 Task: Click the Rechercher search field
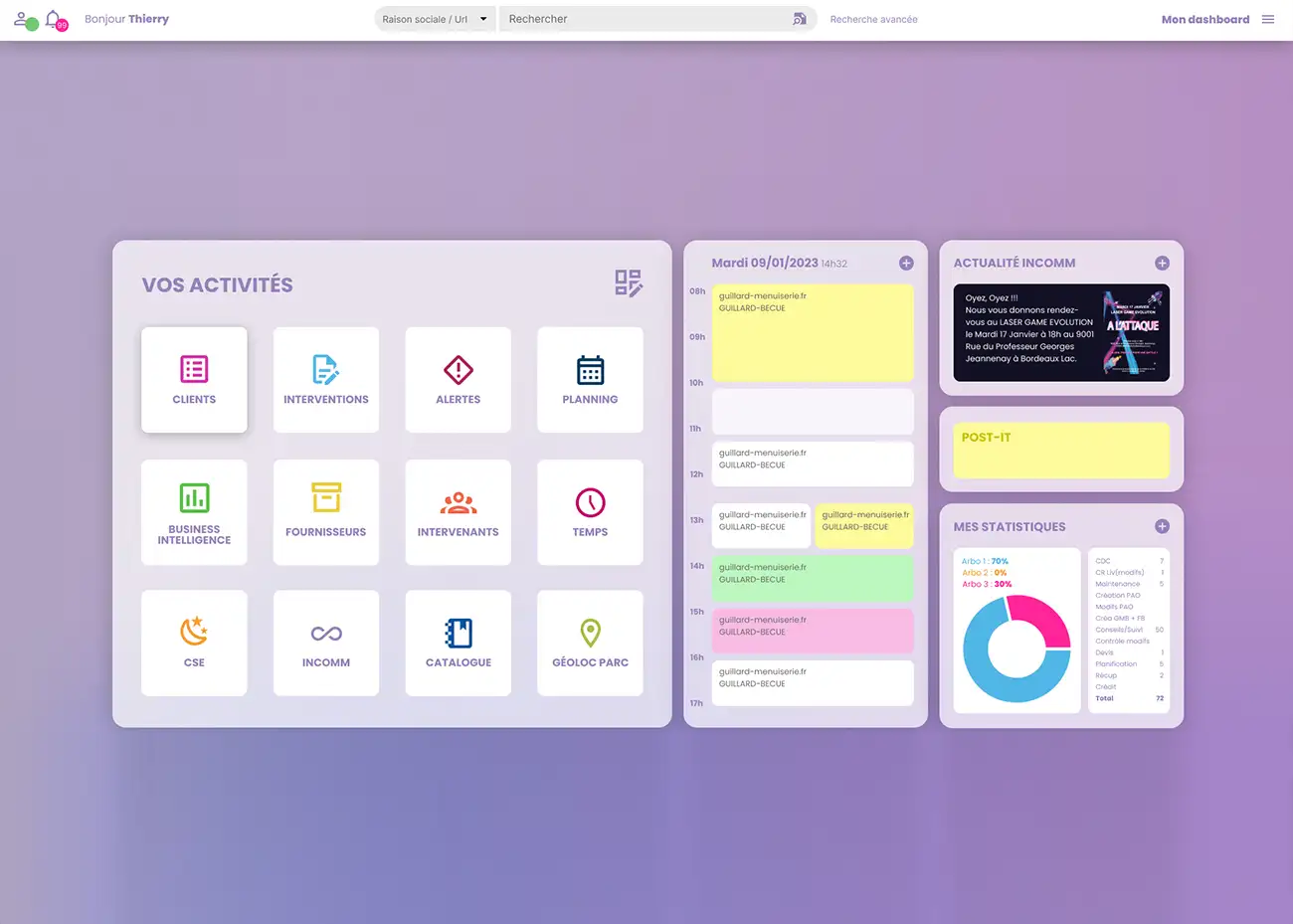click(646, 19)
